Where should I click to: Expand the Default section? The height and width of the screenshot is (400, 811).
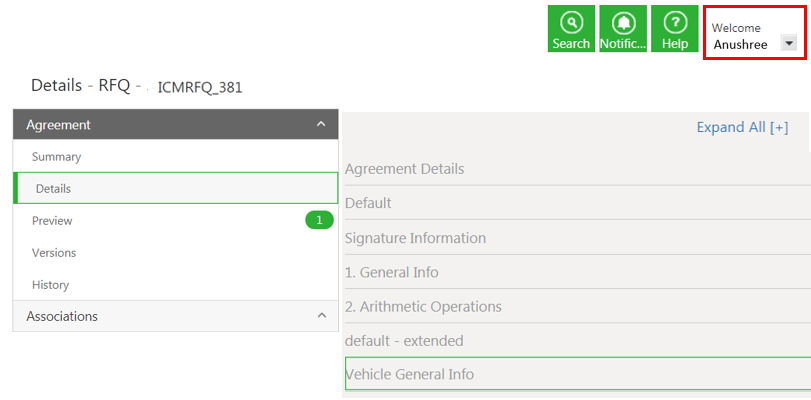(x=368, y=203)
